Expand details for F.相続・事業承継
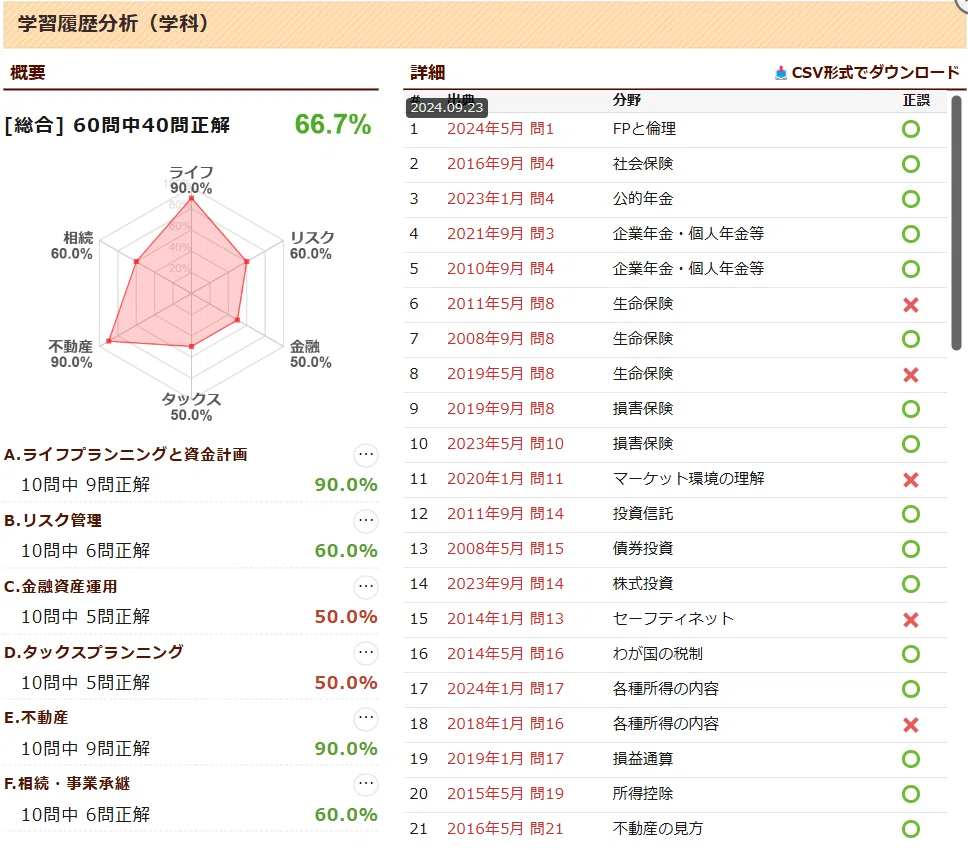 pos(366,785)
